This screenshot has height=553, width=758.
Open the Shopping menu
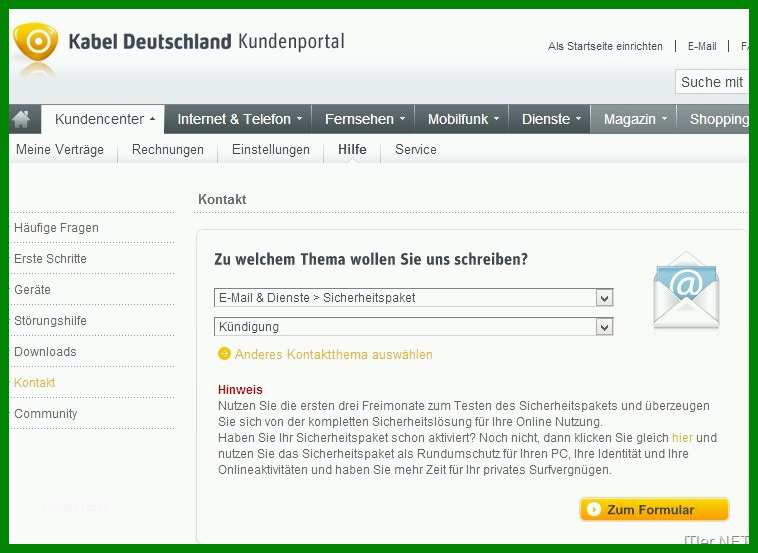tap(714, 119)
